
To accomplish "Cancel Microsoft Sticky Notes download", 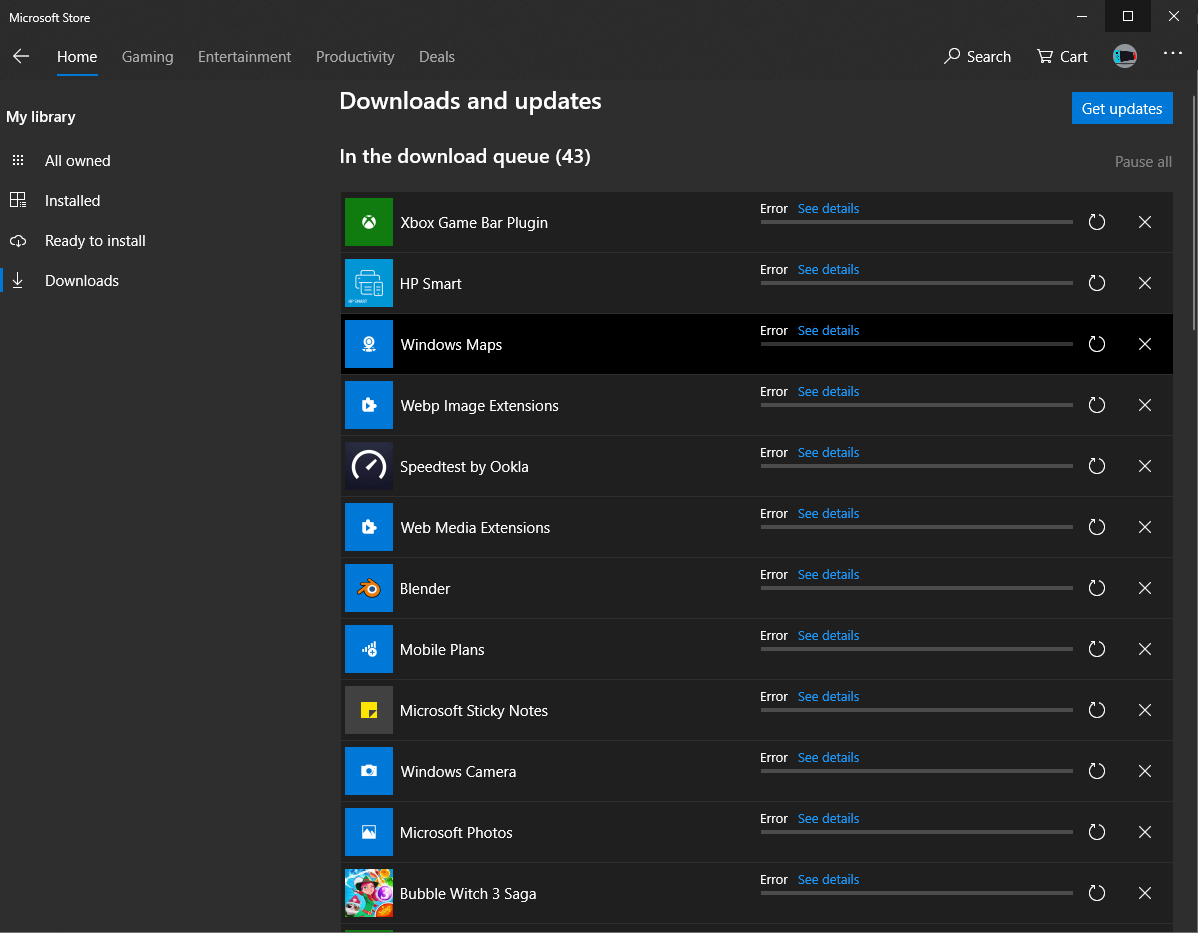I will 1145,710.
